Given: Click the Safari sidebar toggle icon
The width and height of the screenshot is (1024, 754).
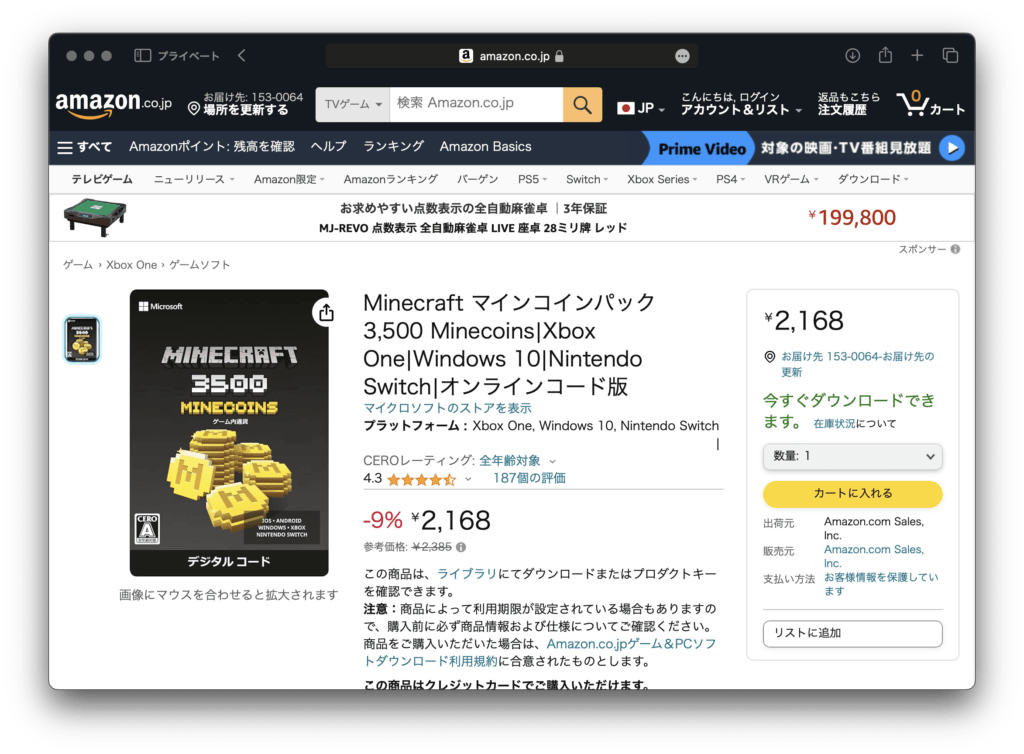Looking at the screenshot, I should [x=143, y=56].
